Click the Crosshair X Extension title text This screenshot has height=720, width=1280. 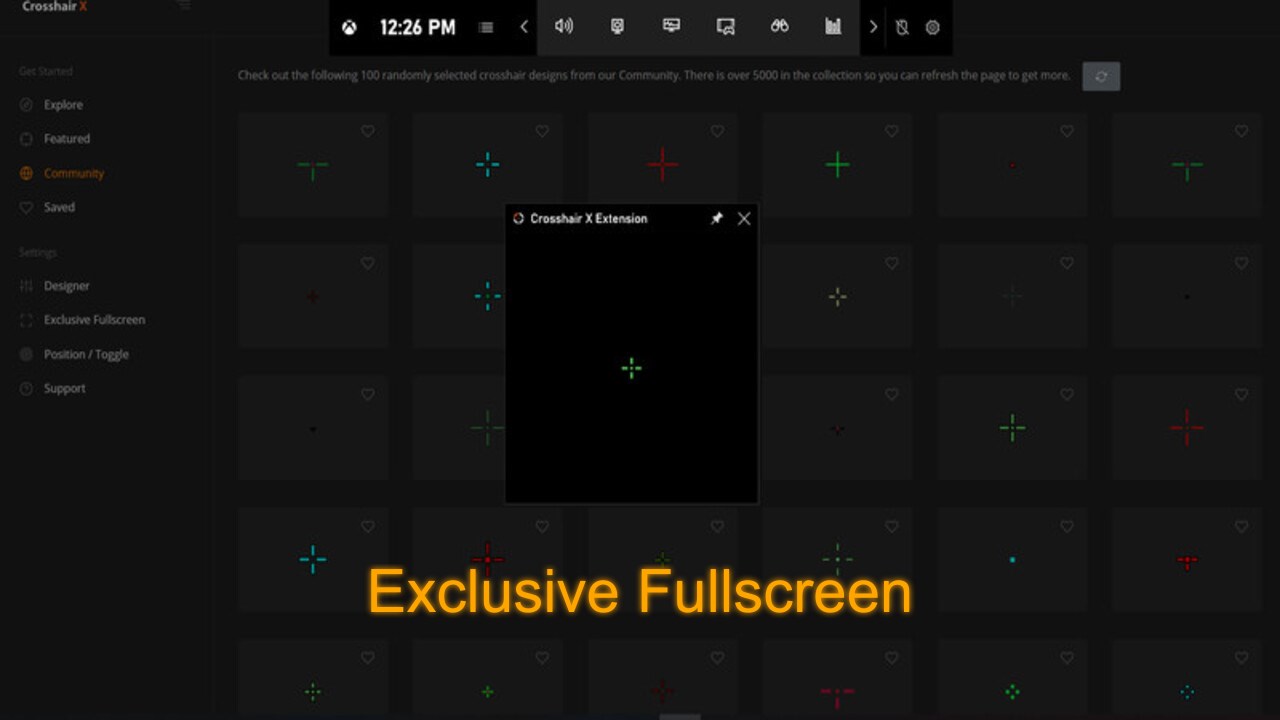pos(588,218)
